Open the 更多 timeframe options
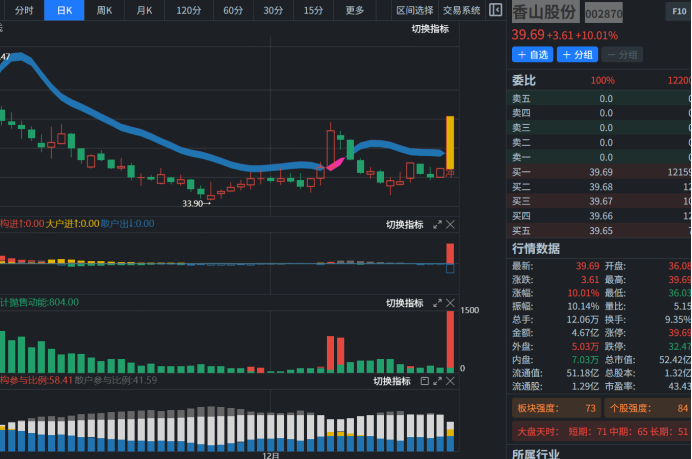Screen dimensions: 692x459 pyautogui.click(x=355, y=10)
